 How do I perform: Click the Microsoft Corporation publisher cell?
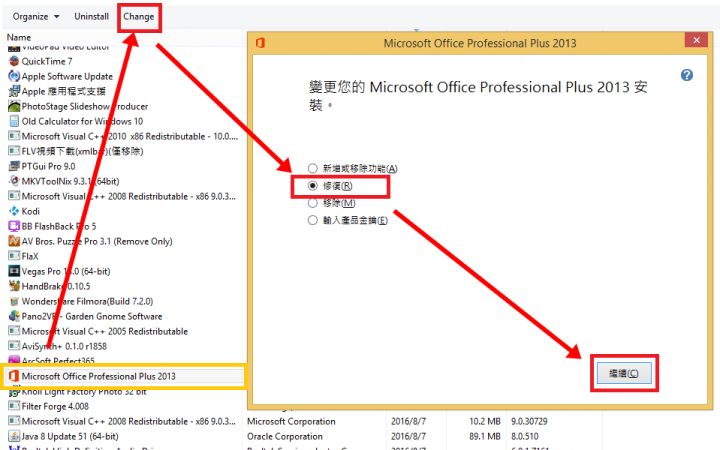(291, 421)
